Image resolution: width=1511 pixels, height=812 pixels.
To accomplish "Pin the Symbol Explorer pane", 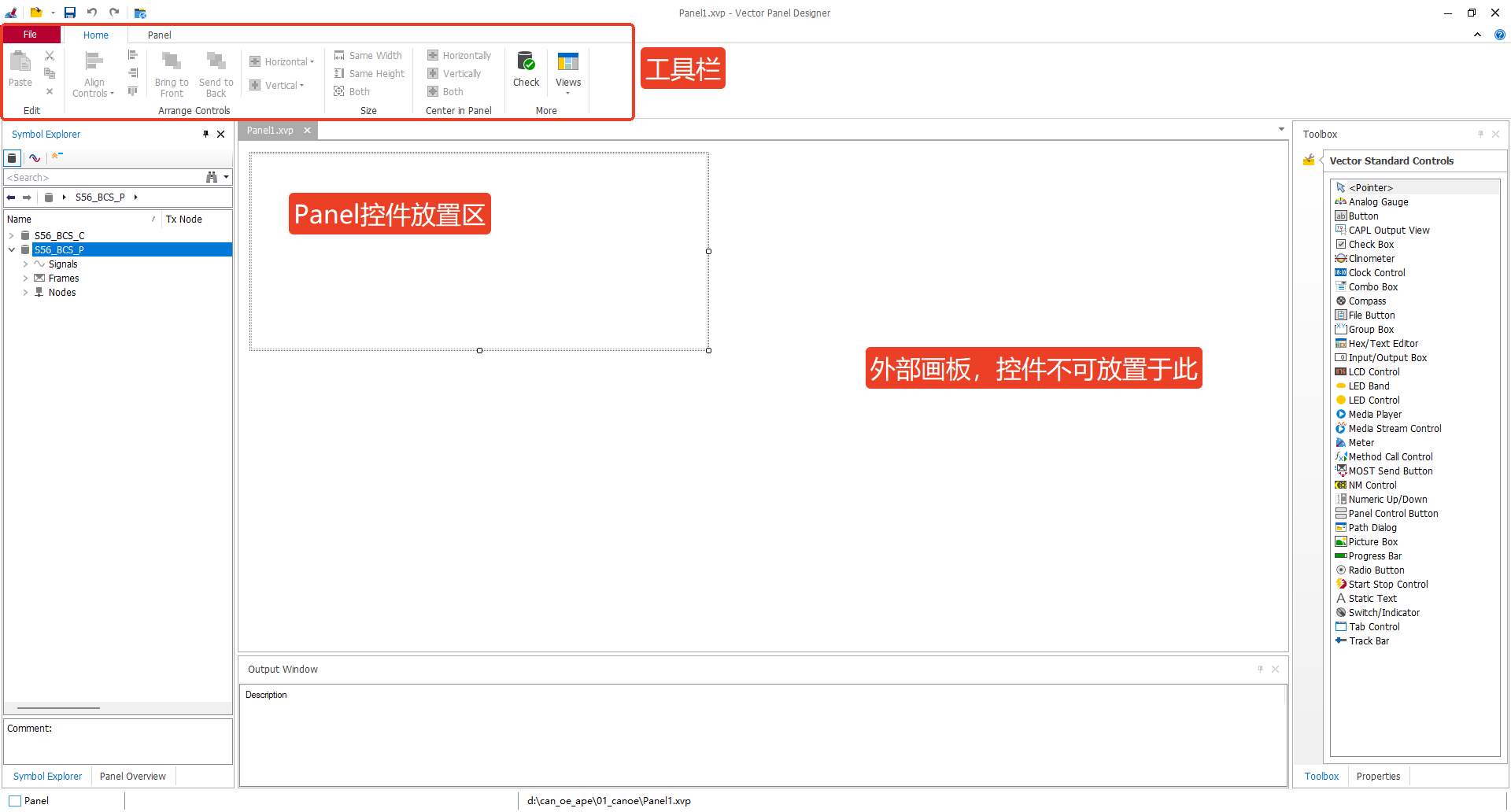I will pyautogui.click(x=206, y=135).
